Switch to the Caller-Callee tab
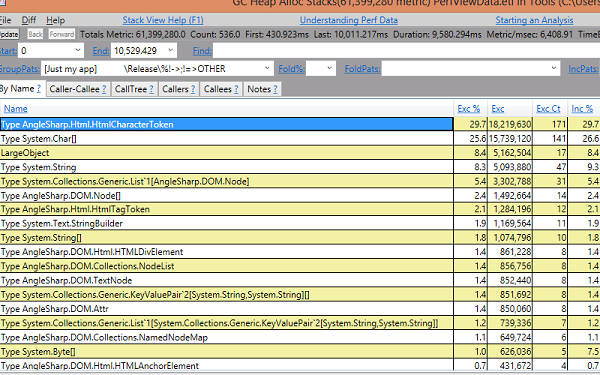 point(78,89)
